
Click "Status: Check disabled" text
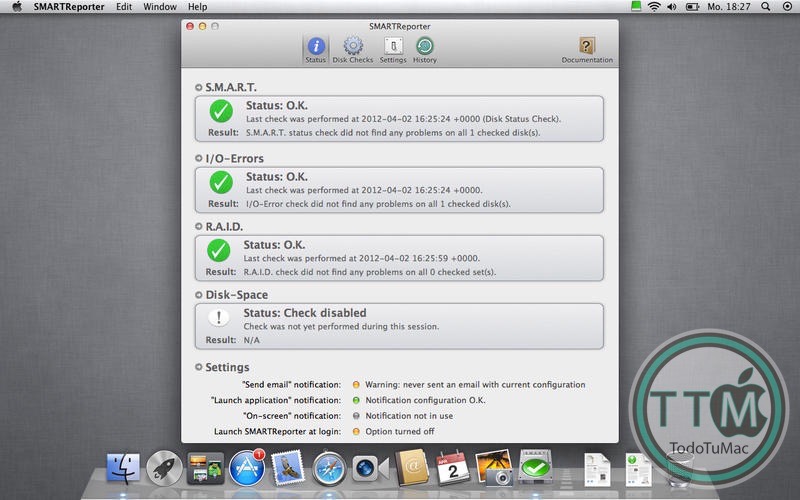tap(305, 313)
